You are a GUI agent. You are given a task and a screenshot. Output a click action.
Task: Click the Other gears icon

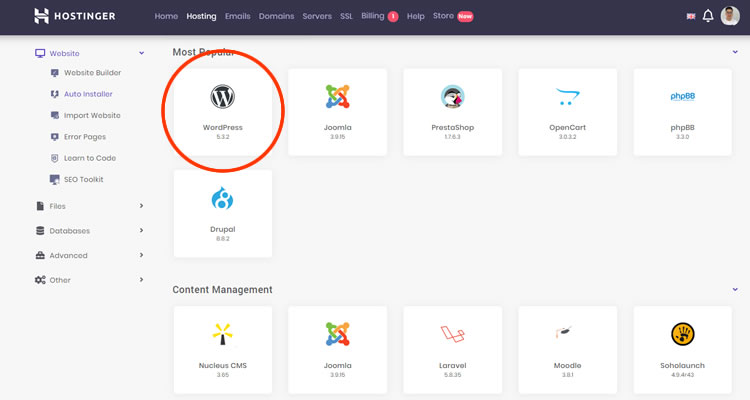click(x=40, y=280)
